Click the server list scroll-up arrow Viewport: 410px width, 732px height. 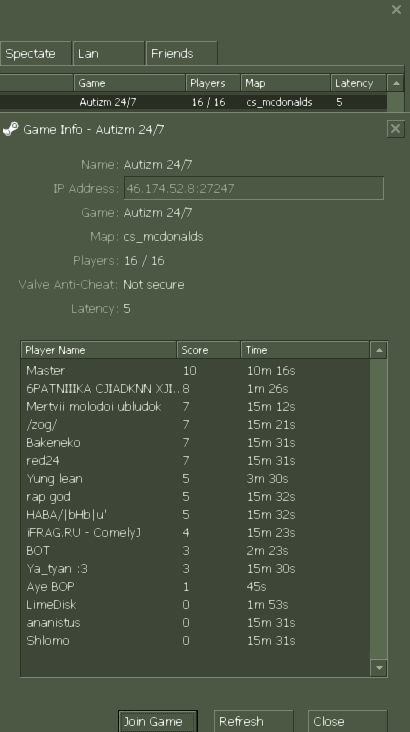[x=396, y=83]
